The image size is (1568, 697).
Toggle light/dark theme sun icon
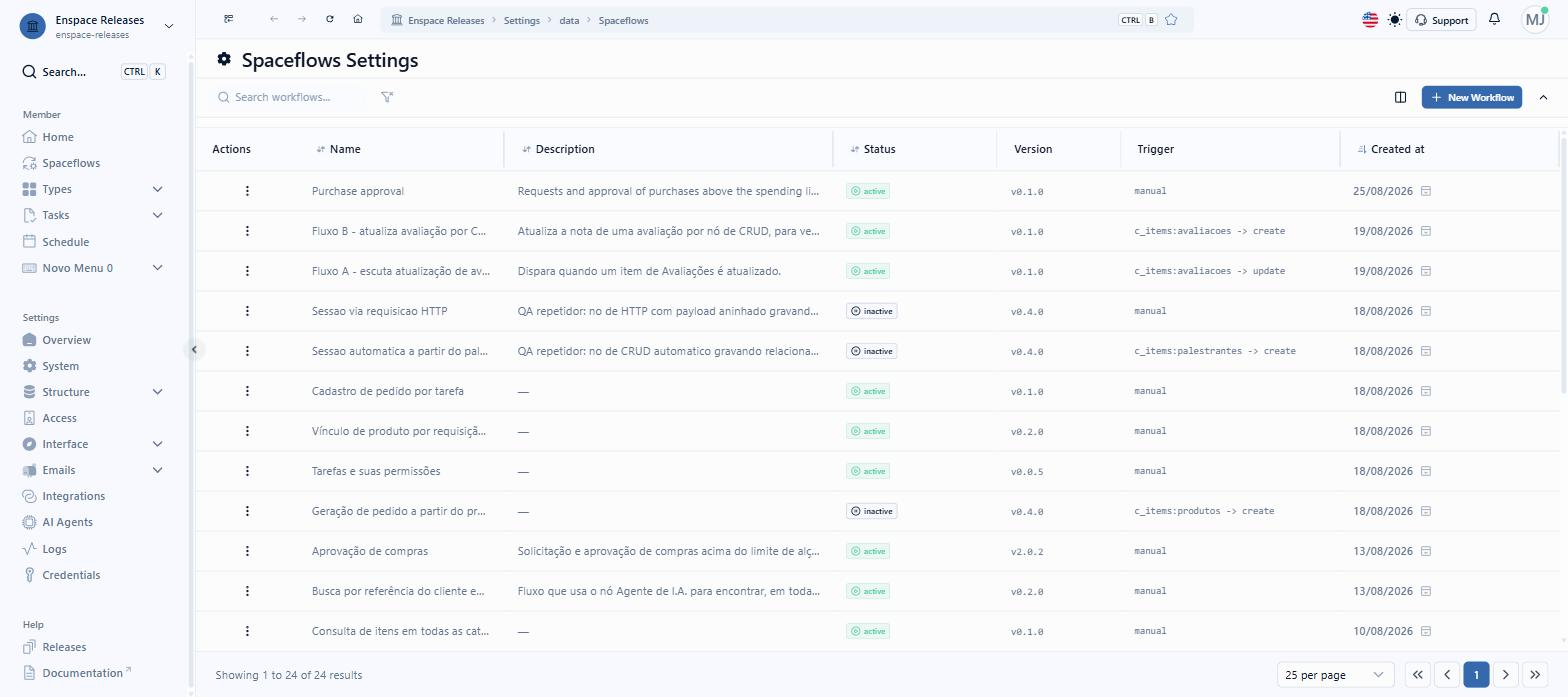(x=1395, y=19)
